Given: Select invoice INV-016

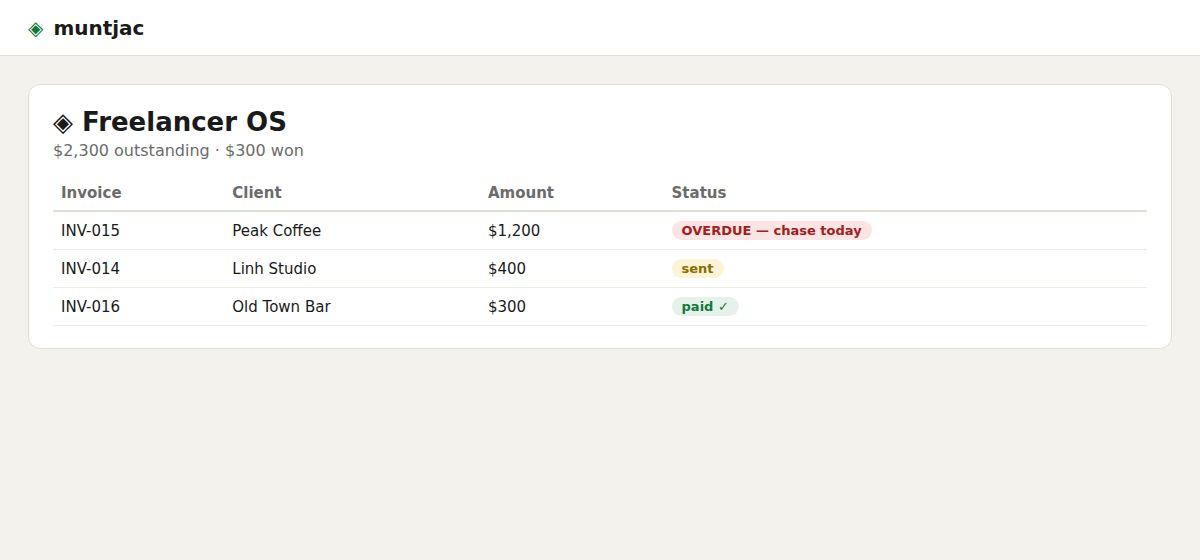Looking at the screenshot, I should click(x=90, y=307).
